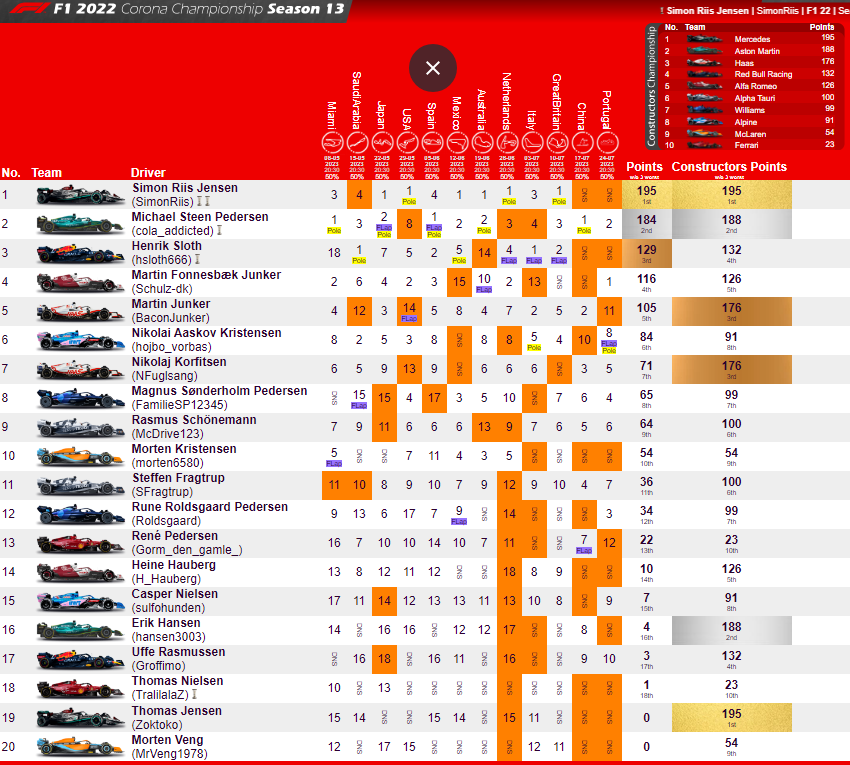Select the Miami circuit icon
Screen dimensions: 850x765
[332, 144]
